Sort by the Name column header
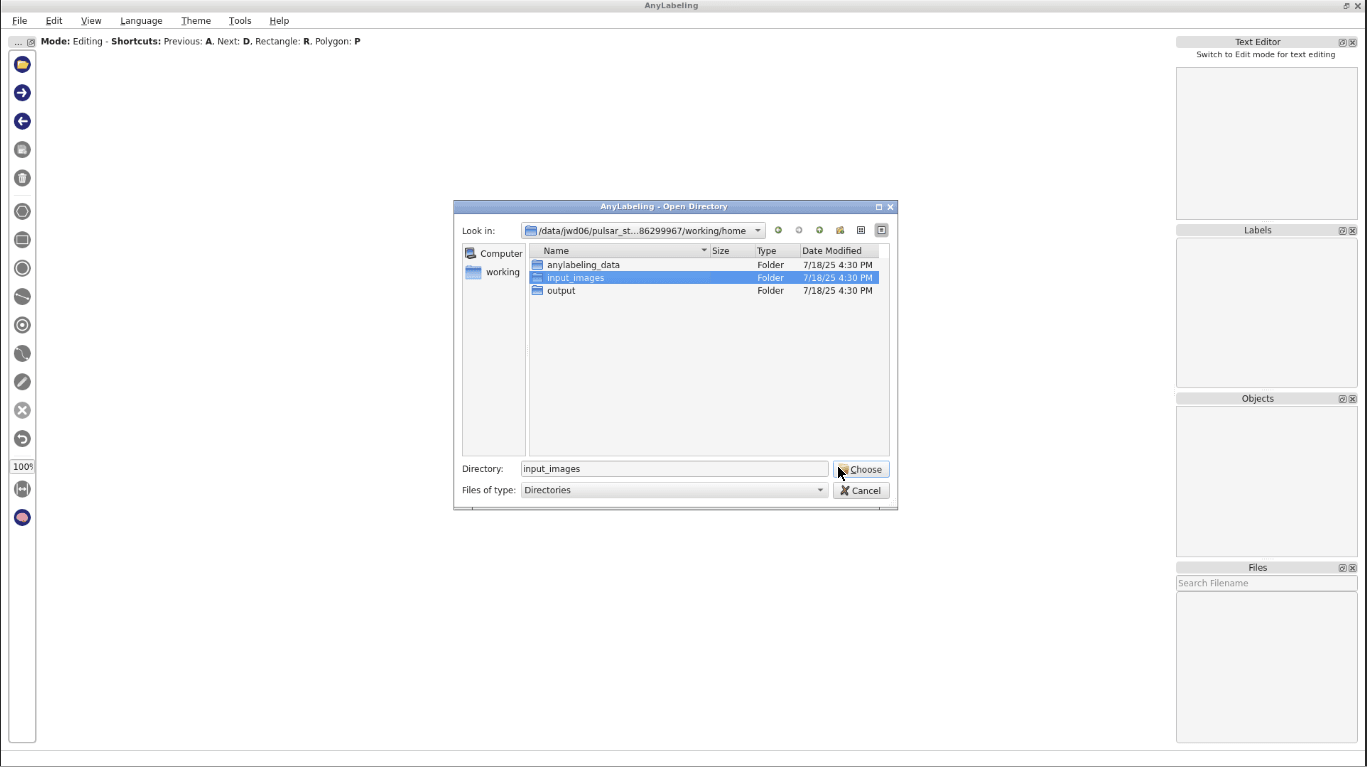 tap(619, 251)
